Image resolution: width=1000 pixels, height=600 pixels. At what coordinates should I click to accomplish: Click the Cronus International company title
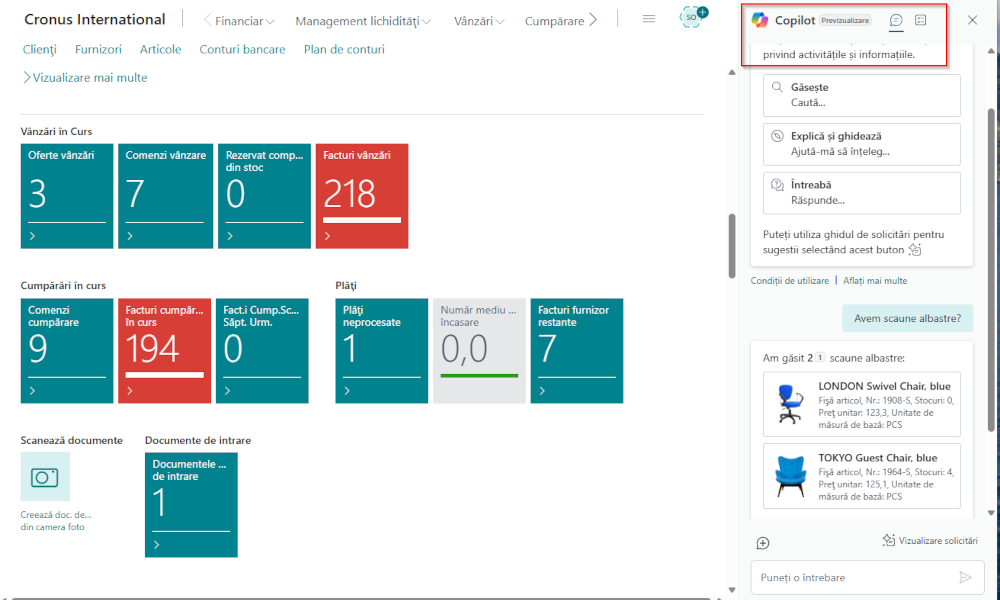tap(94, 20)
